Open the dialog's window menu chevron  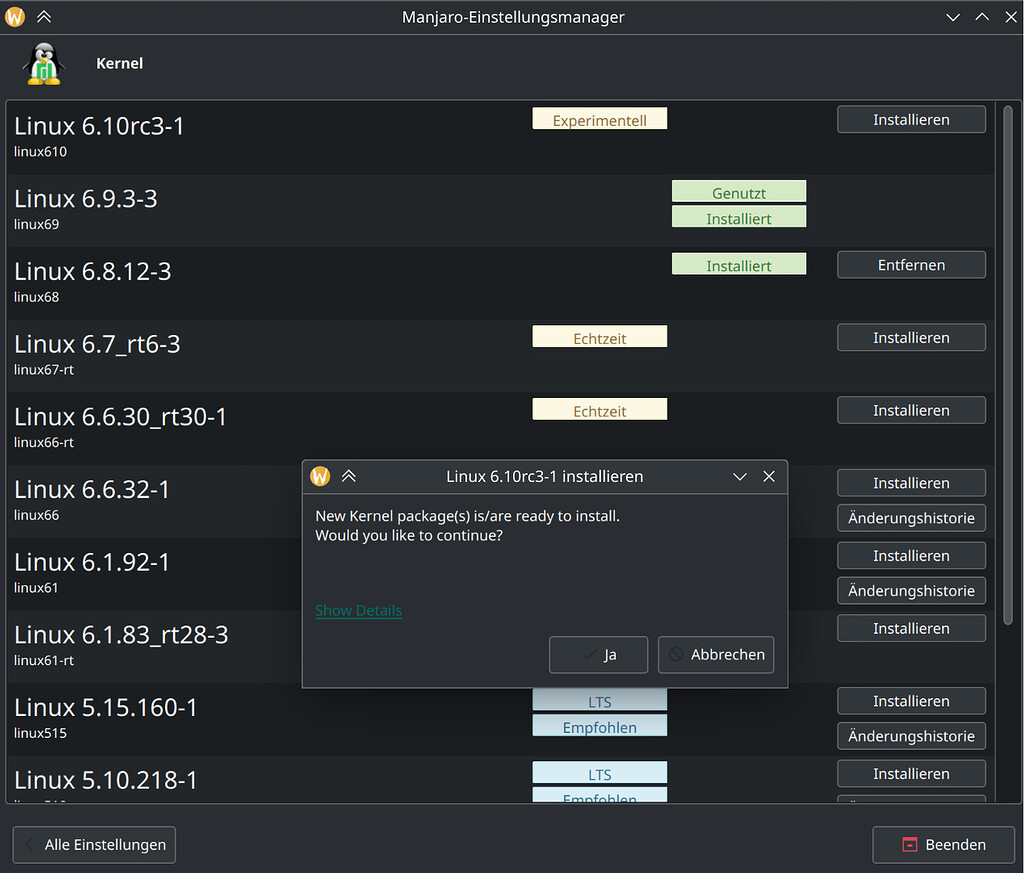click(739, 476)
